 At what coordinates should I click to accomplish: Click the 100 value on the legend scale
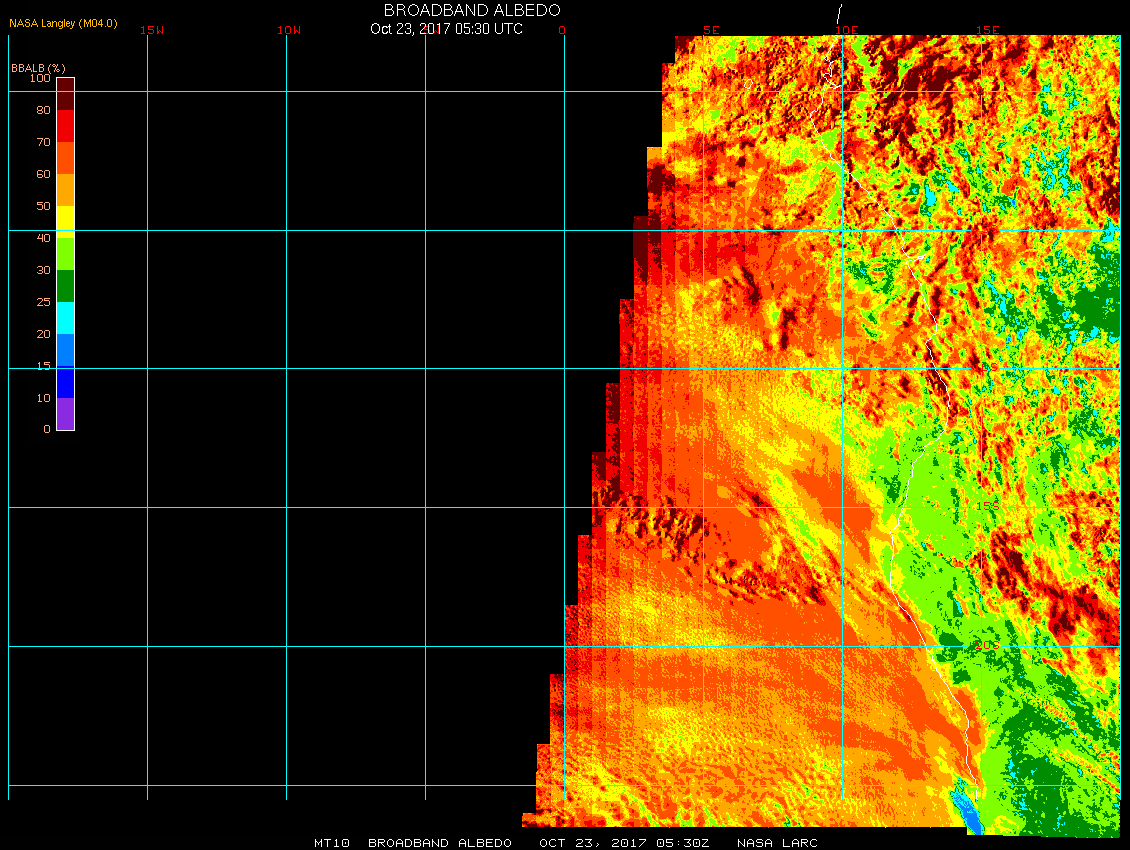tap(40, 78)
